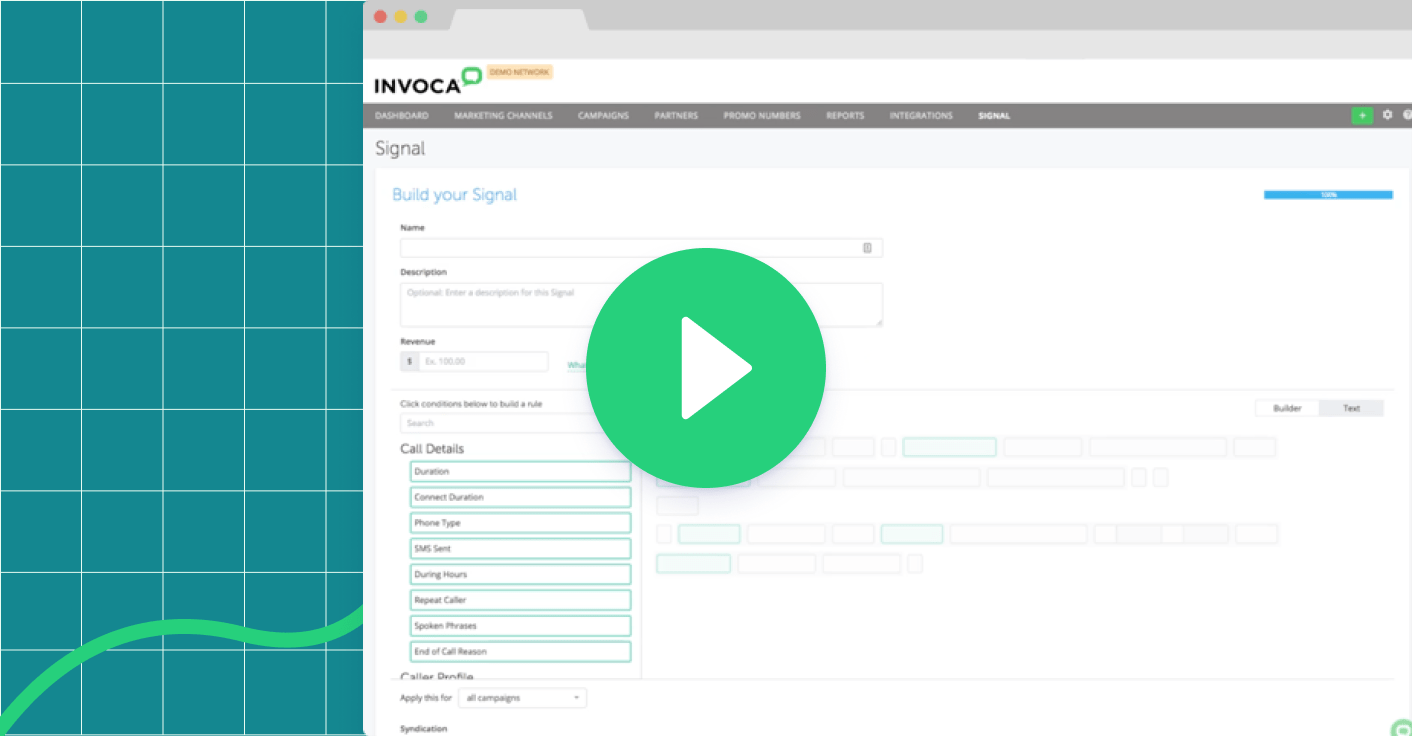
Task: Switch to the Campaigns tab
Action: (602, 115)
